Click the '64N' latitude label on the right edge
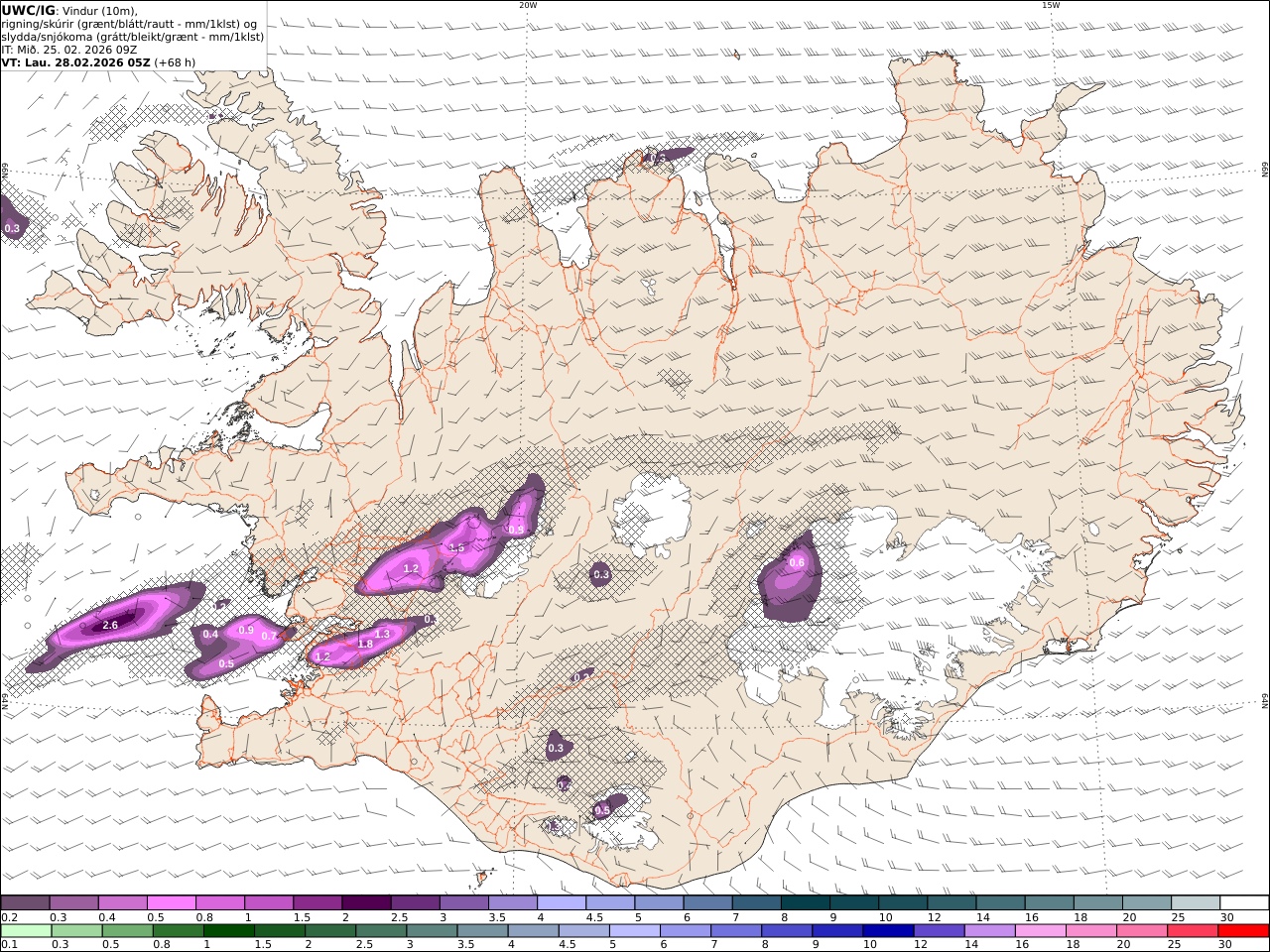The image size is (1270, 952). pyautogui.click(x=1265, y=701)
